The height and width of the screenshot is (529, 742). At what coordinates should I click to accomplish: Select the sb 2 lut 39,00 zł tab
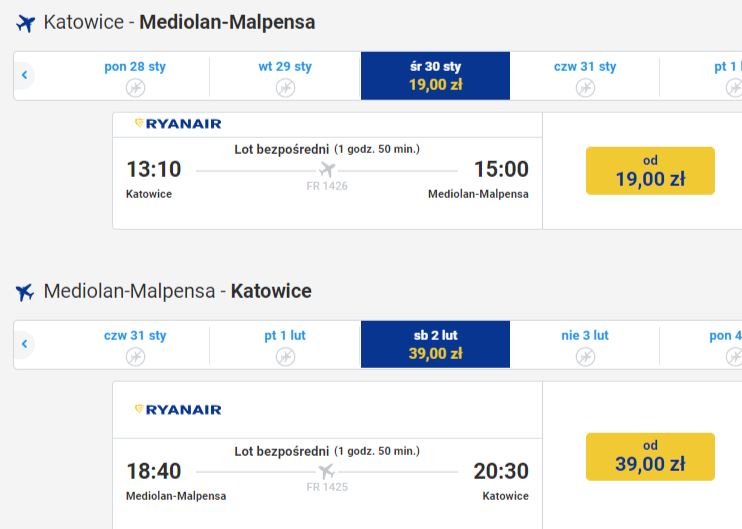click(435, 344)
